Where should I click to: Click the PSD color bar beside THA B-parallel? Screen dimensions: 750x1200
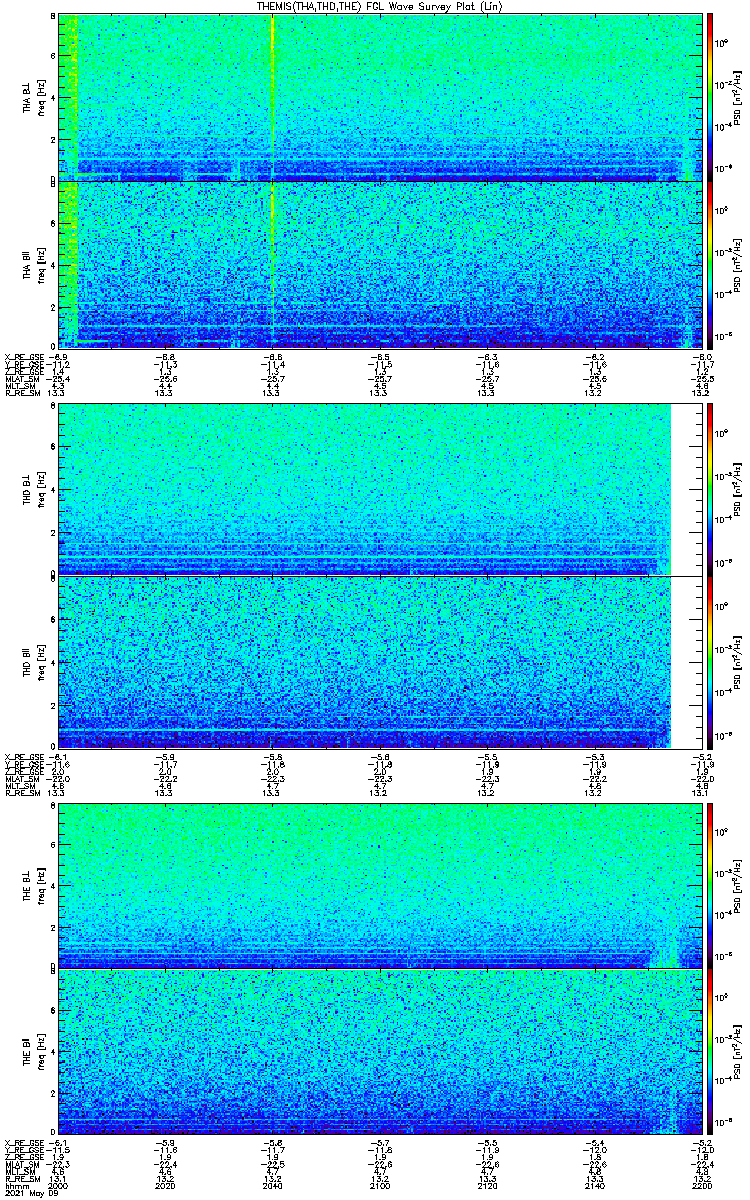pyautogui.click(x=711, y=264)
